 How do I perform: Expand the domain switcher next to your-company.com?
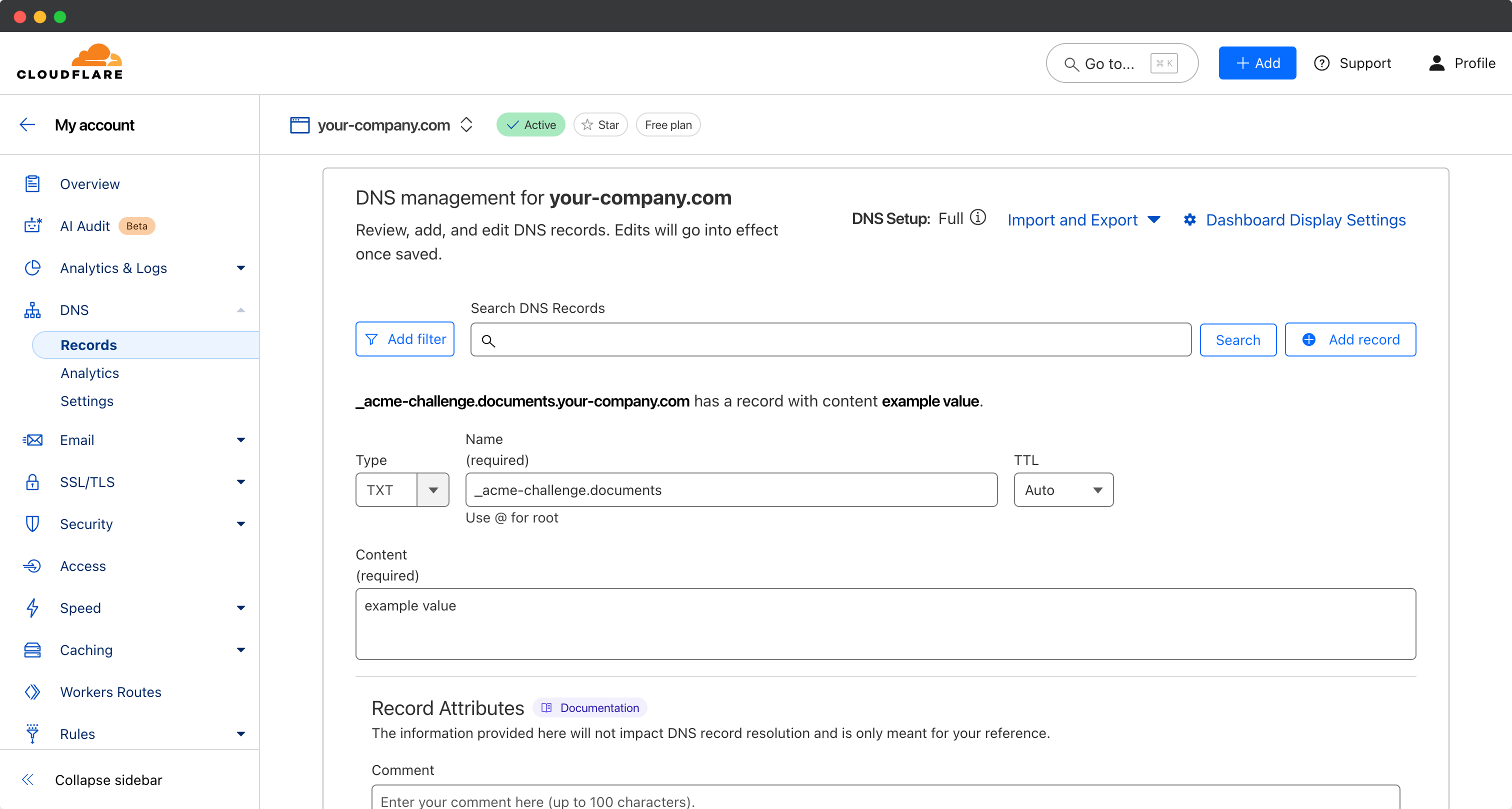[x=466, y=124]
